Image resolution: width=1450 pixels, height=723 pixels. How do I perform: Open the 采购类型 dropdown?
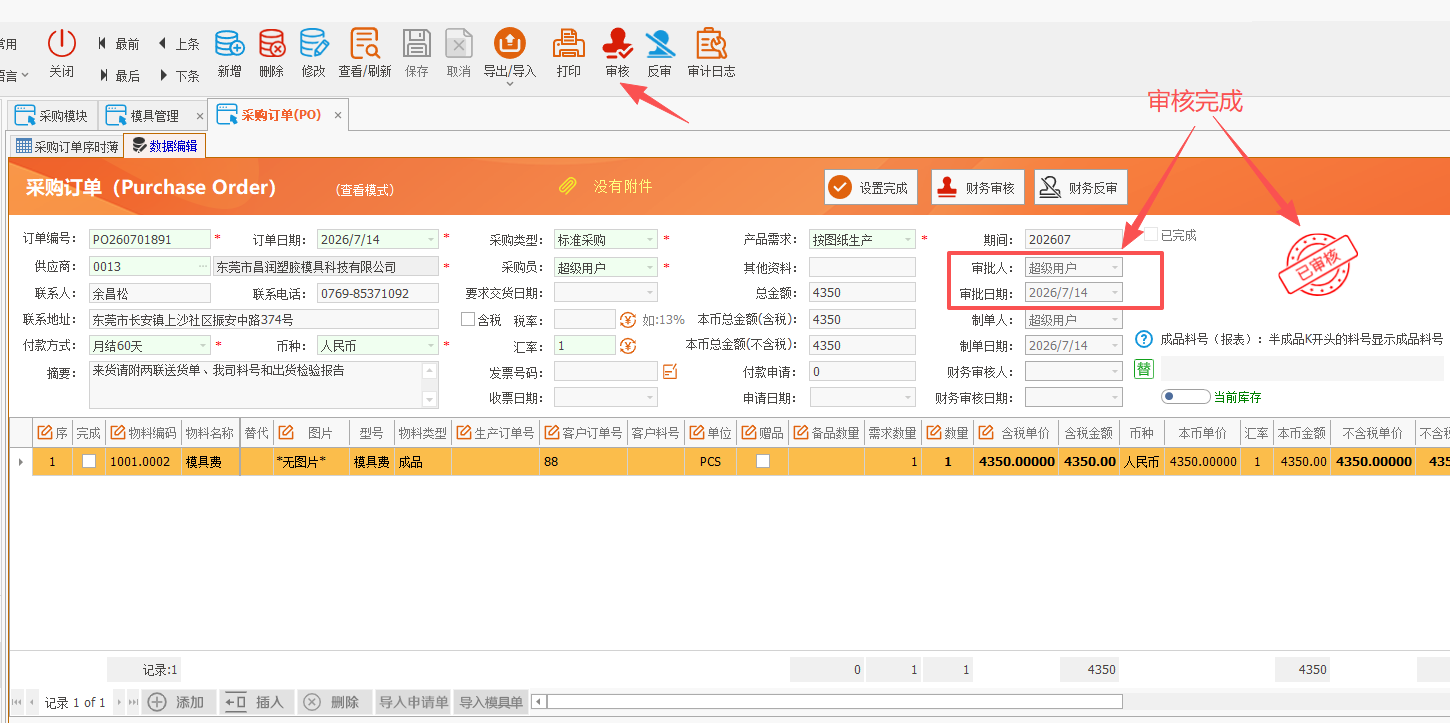pyautogui.click(x=651, y=240)
